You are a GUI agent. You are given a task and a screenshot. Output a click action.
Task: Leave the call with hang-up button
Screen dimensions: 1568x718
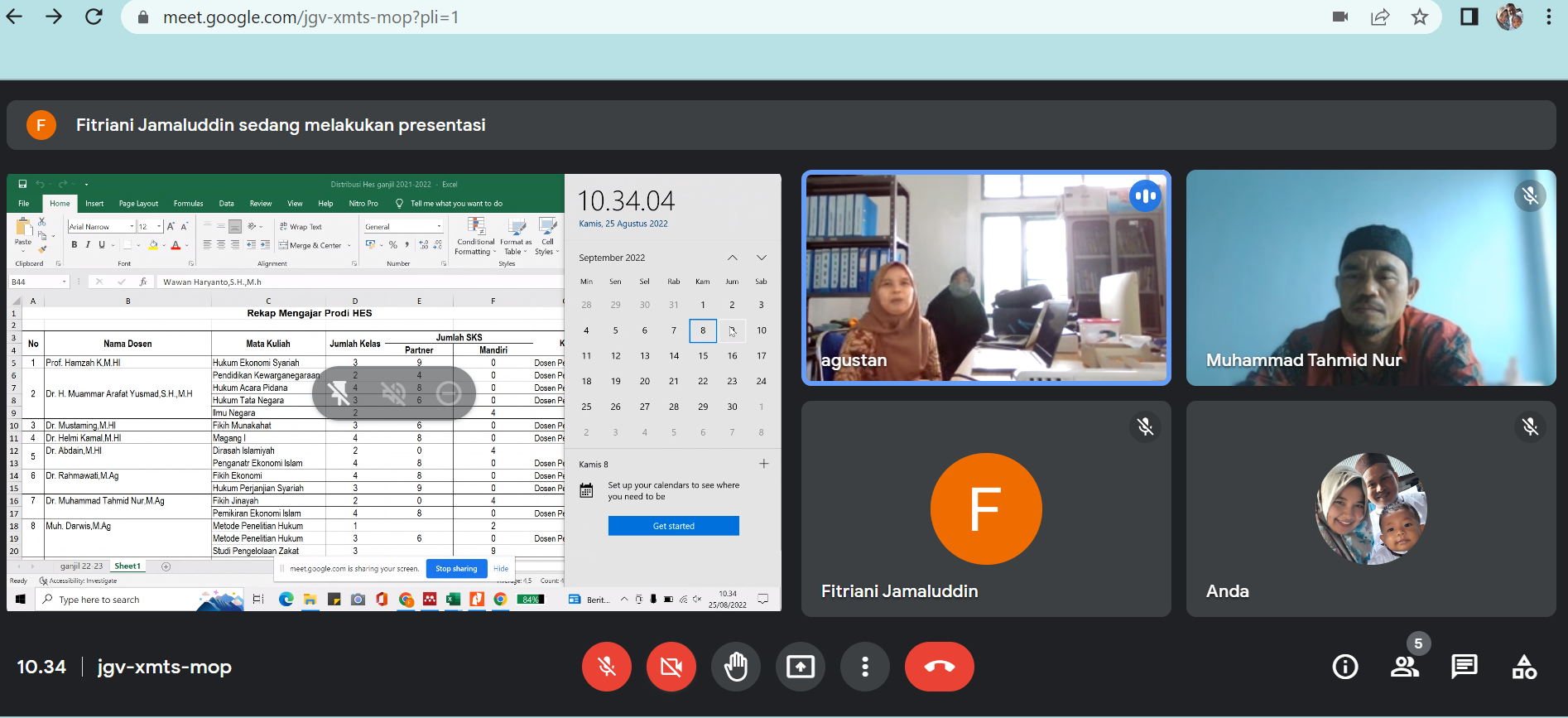click(x=939, y=667)
